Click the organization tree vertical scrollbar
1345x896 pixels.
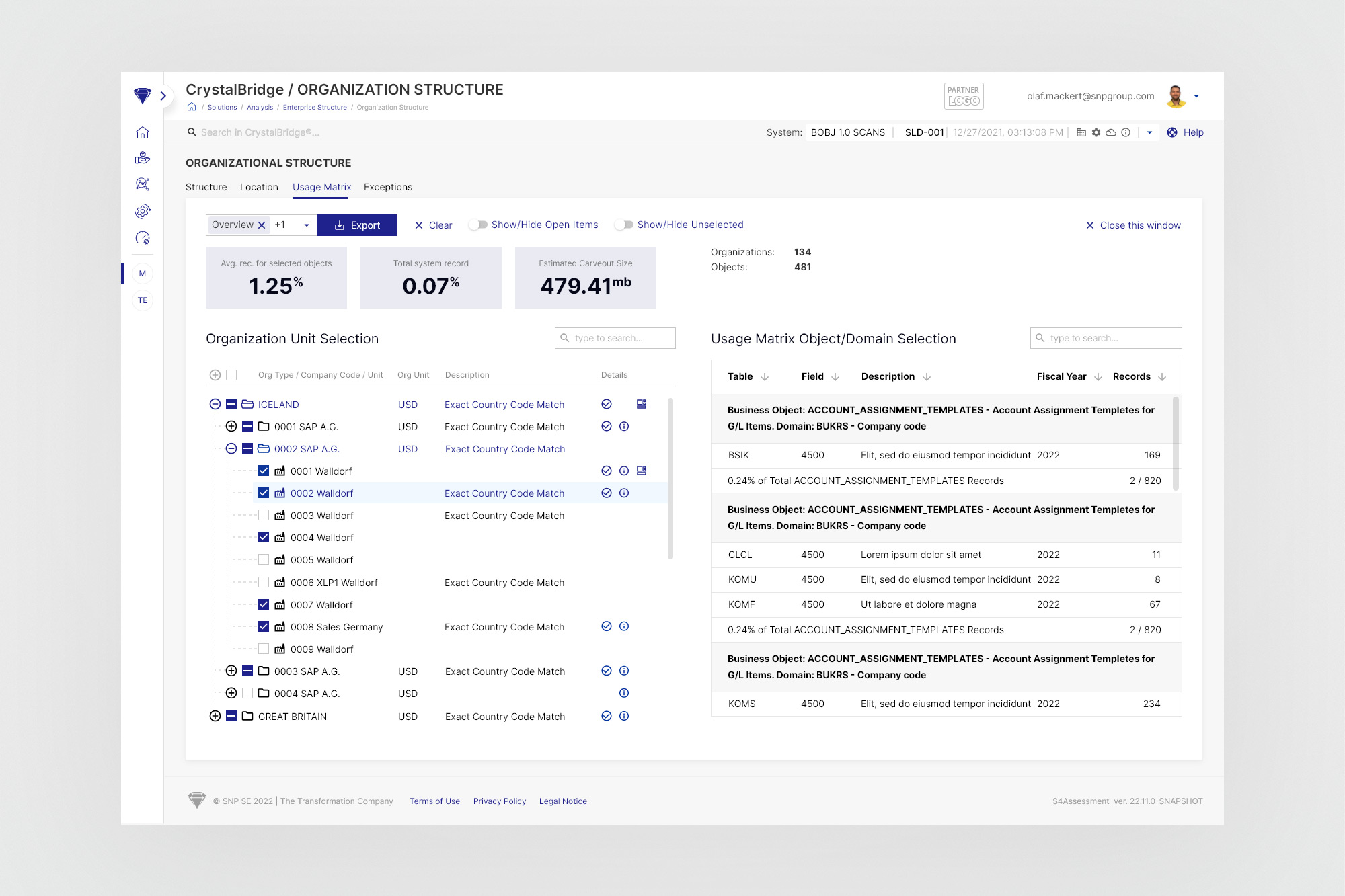coord(670,479)
